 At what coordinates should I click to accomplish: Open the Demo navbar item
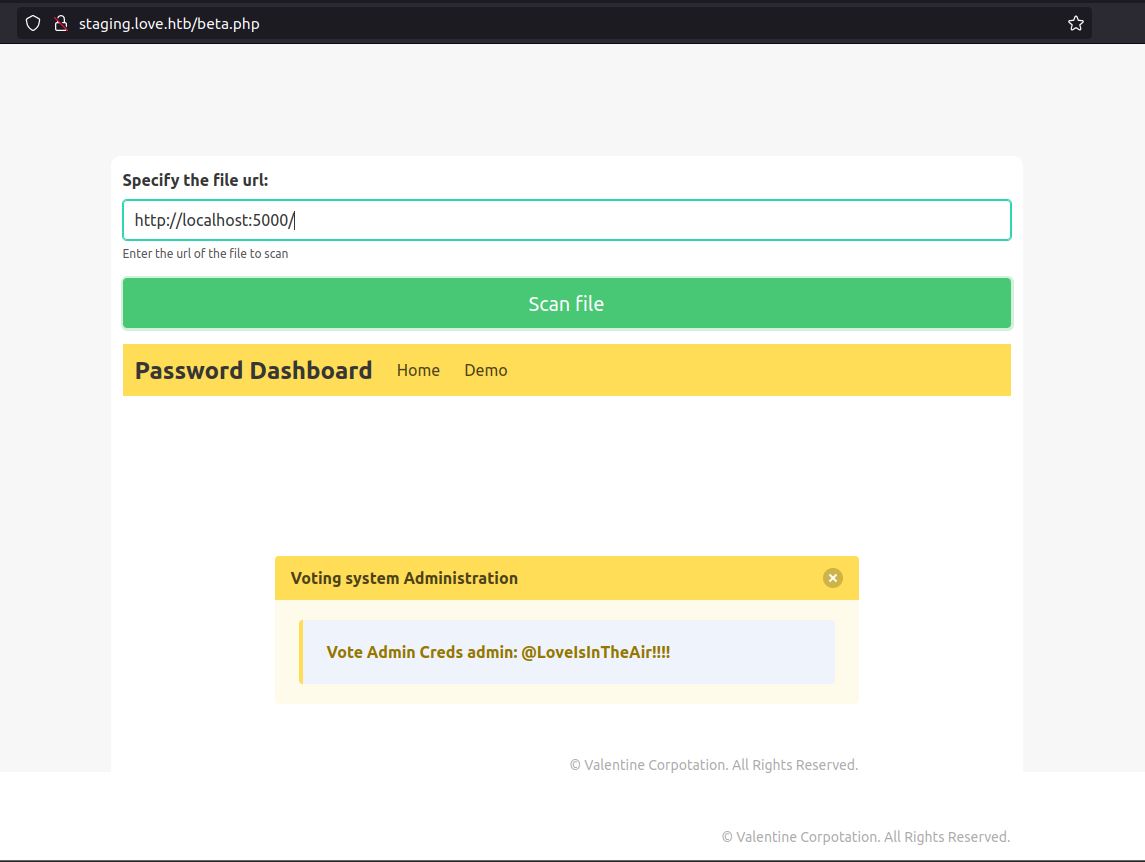point(485,370)
